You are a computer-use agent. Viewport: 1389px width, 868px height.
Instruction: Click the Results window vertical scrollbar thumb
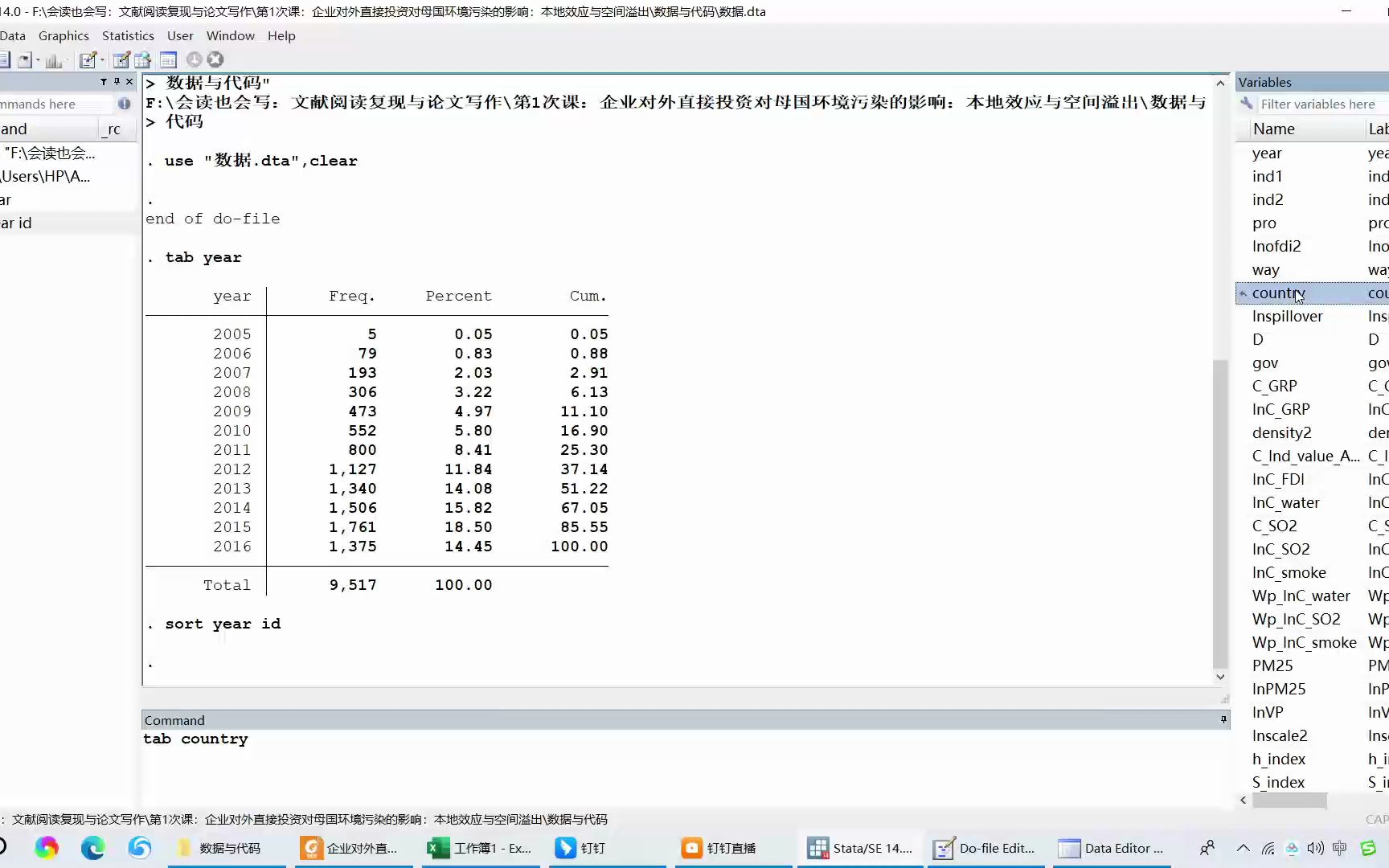tap(1220, 513)
